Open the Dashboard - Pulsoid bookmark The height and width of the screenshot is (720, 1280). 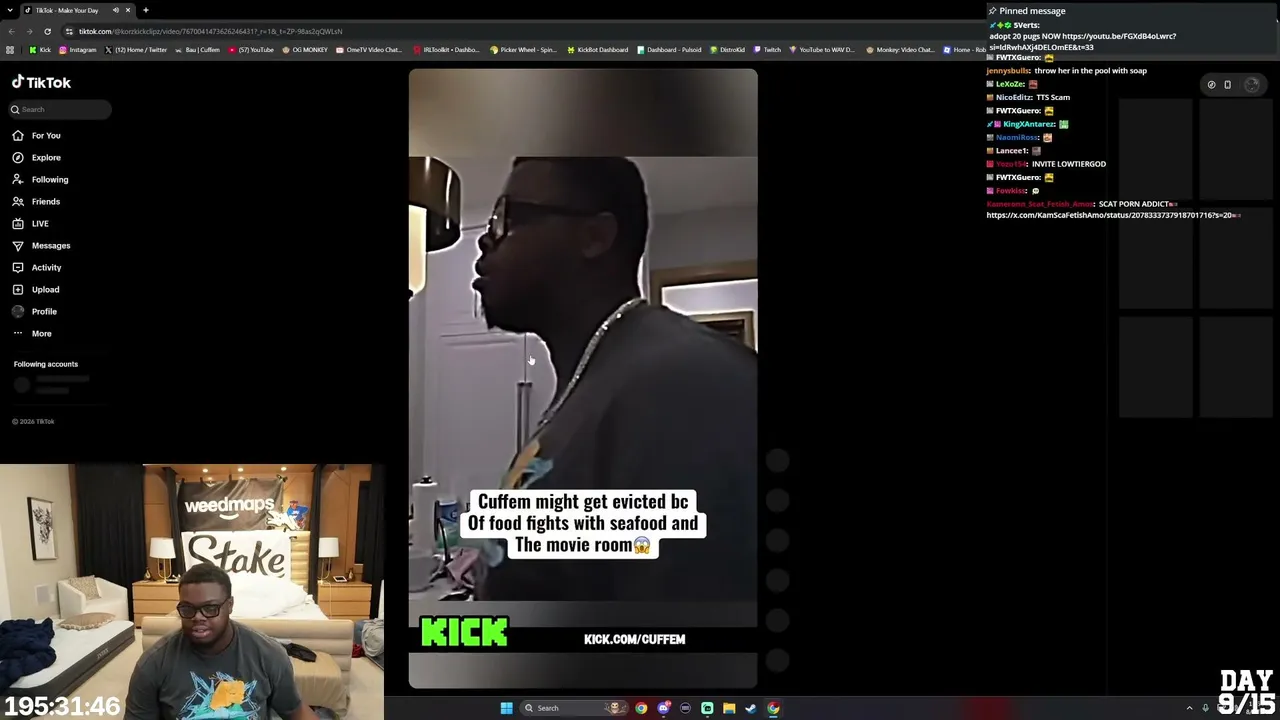tap(669, 50)
